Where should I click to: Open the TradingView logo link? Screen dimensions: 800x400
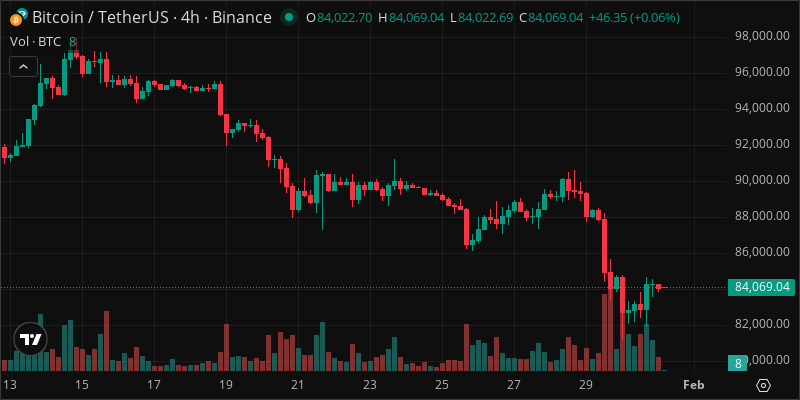(x=31, y=339)
